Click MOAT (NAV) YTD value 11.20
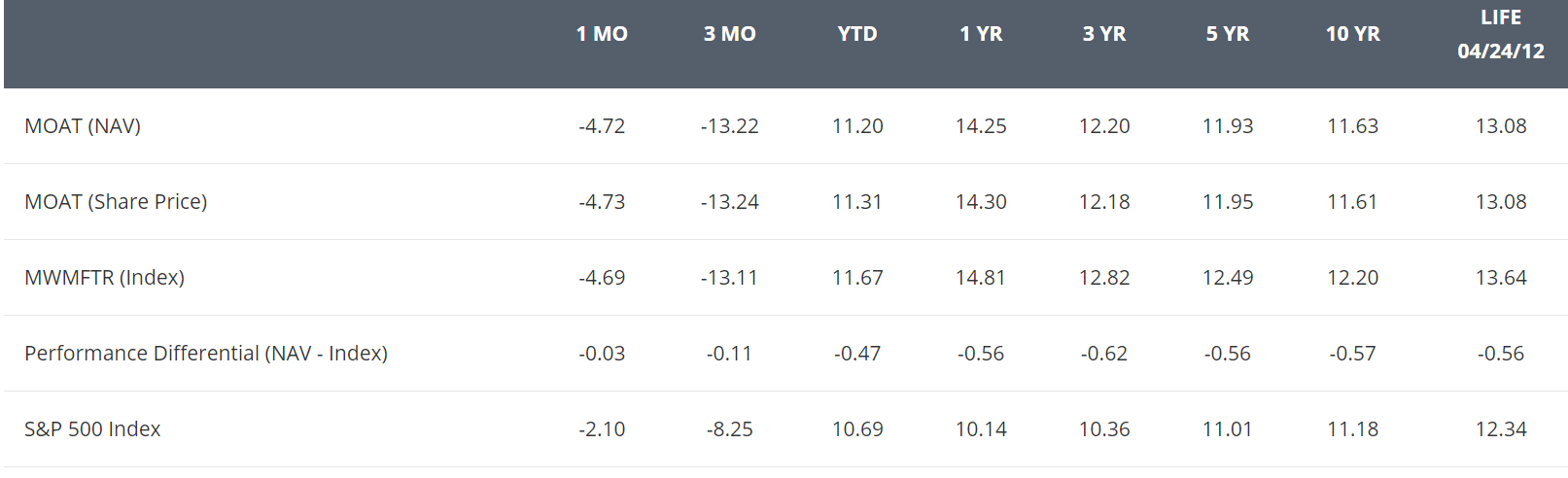The height and width of the screenshot is (478, 1568). pos(857,126)
